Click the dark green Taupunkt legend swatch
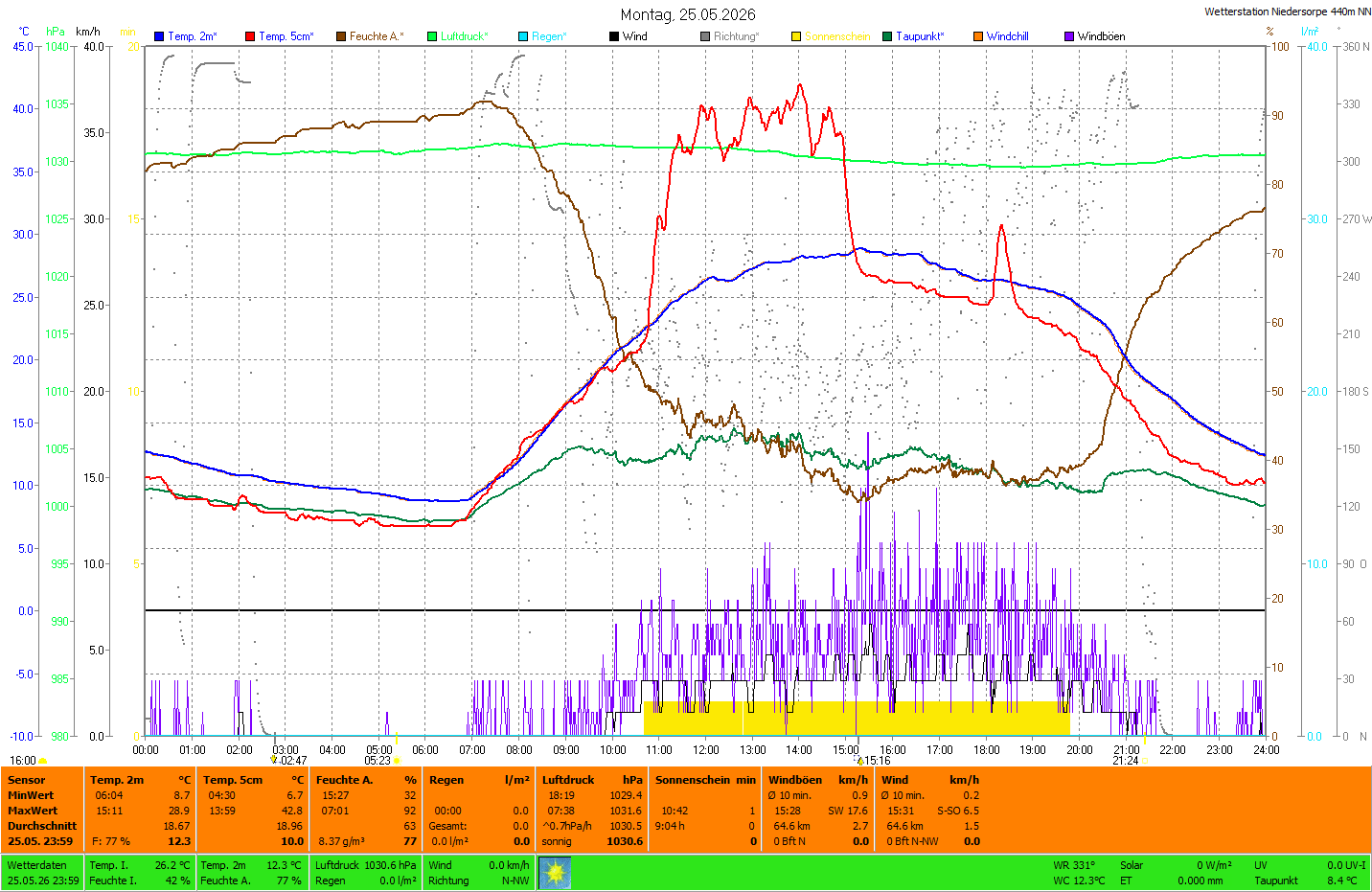Image resolution: width=1372 pixels, height=892 pixels. (x=887, y=36)
